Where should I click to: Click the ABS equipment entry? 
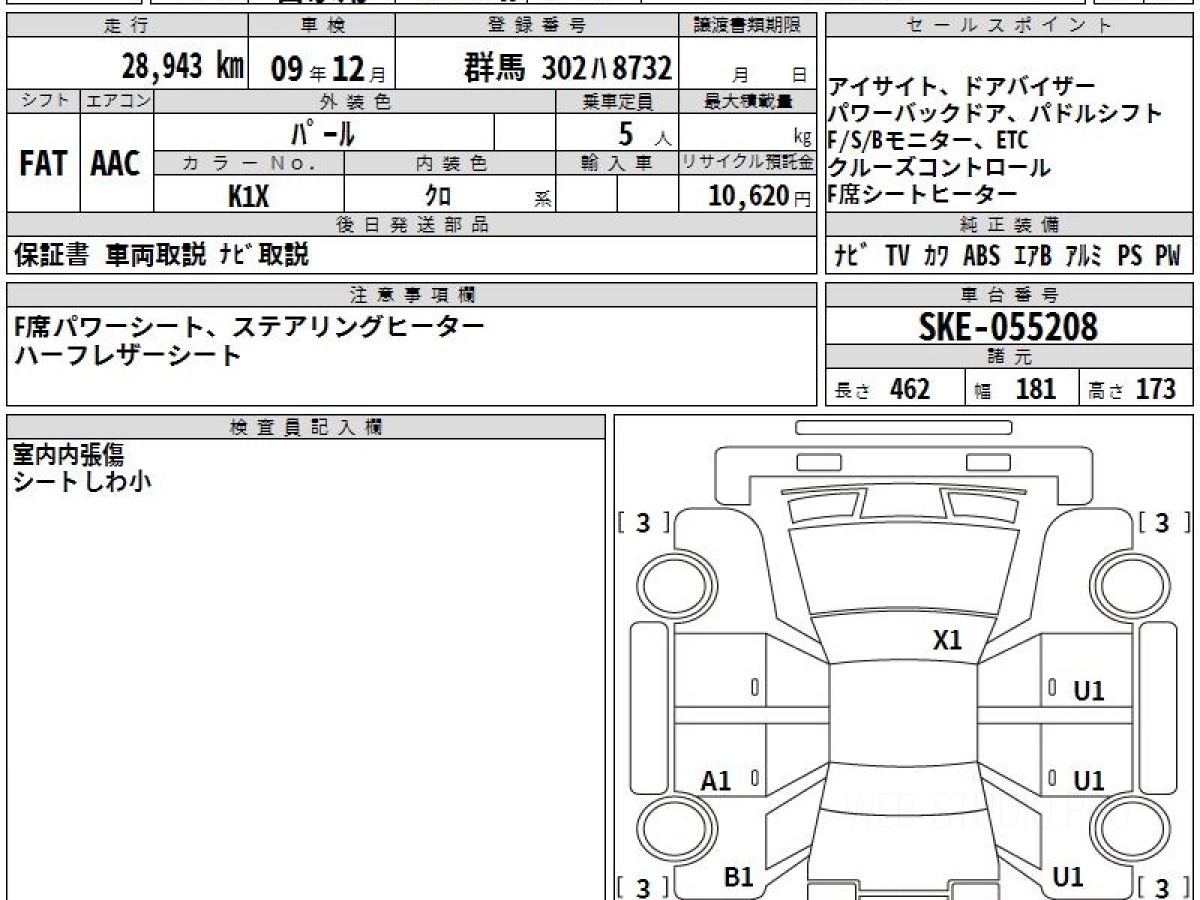point(981,256)
